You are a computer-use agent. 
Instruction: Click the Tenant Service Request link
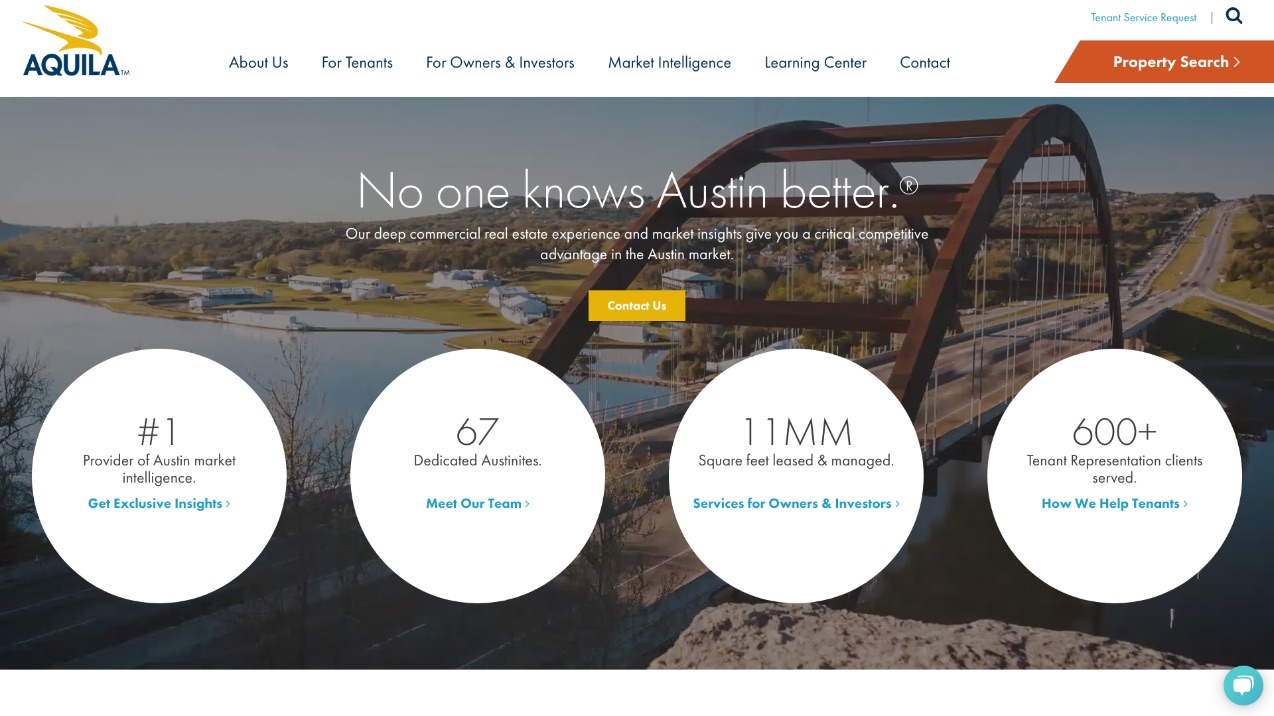click(1143, 18)
